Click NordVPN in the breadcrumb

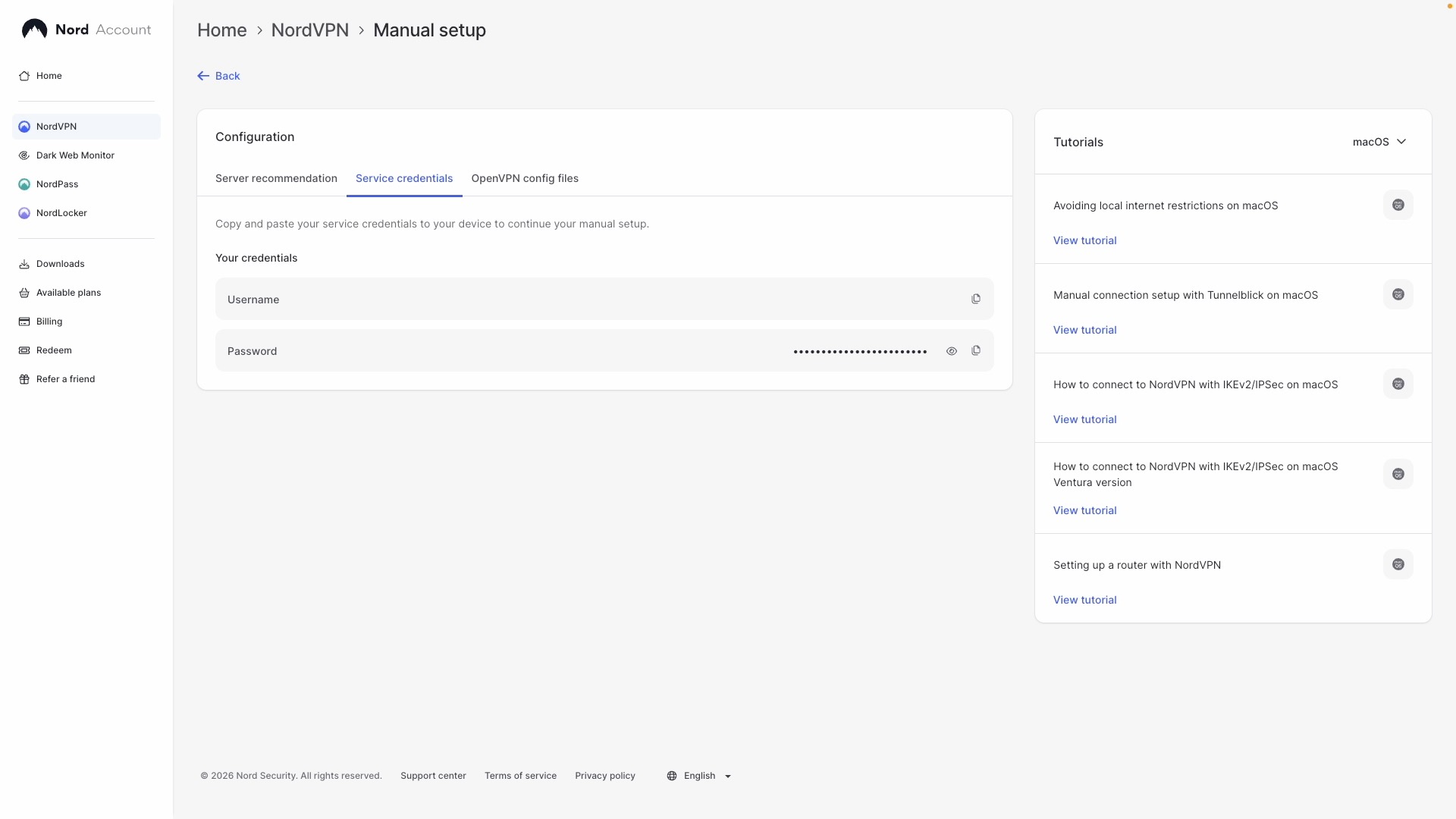310,30
